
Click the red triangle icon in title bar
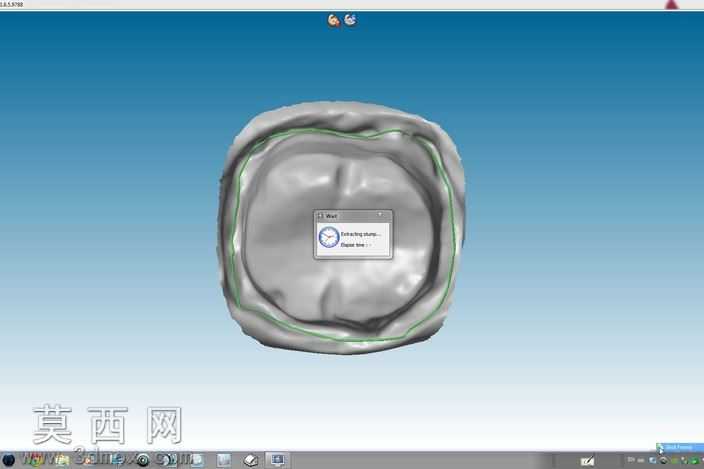pos(671,4)
